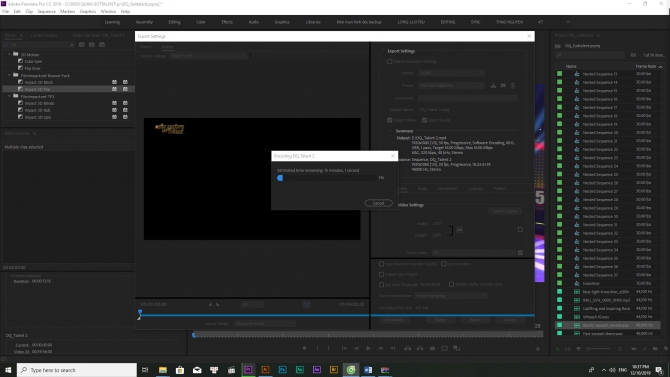This screenshot has height=377, width=670.
Task: Collapse the FilmImpact.net TP3 folder
Action: coord(9,96)
